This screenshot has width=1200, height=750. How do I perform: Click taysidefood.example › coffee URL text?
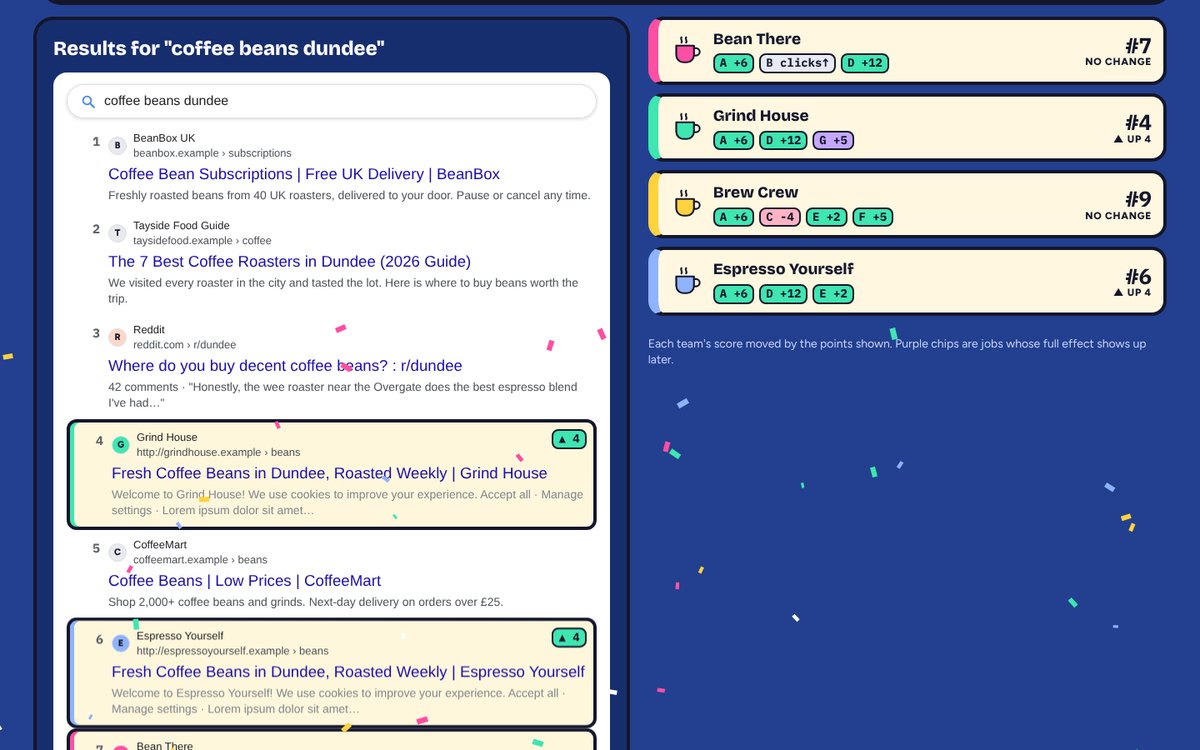(202, 241)
